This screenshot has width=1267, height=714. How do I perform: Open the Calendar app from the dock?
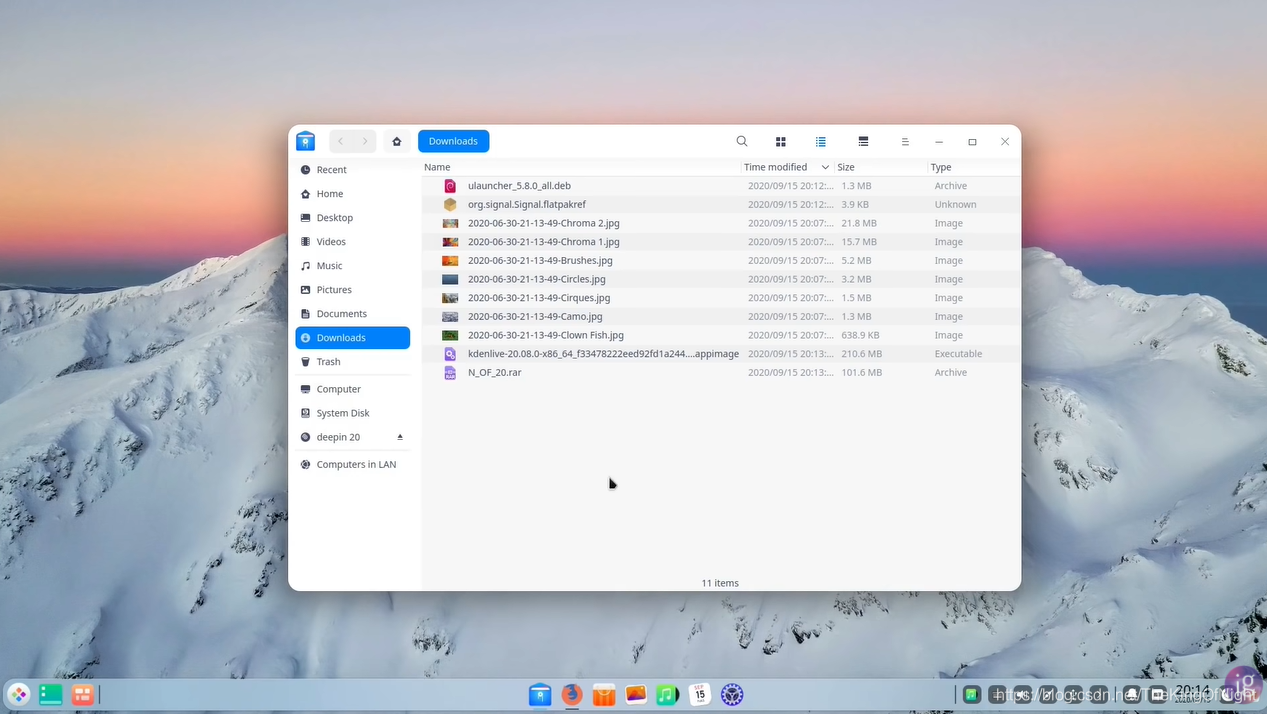[x=700, y=694]
